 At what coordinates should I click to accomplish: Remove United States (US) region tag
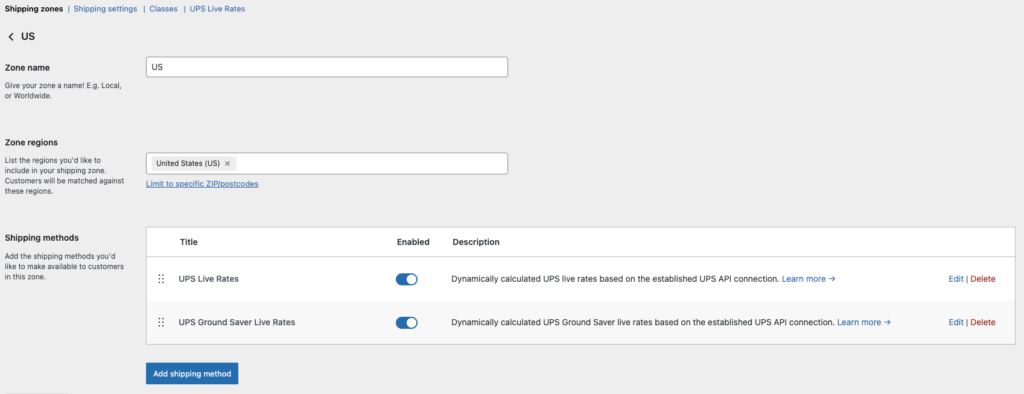(227, 163)
